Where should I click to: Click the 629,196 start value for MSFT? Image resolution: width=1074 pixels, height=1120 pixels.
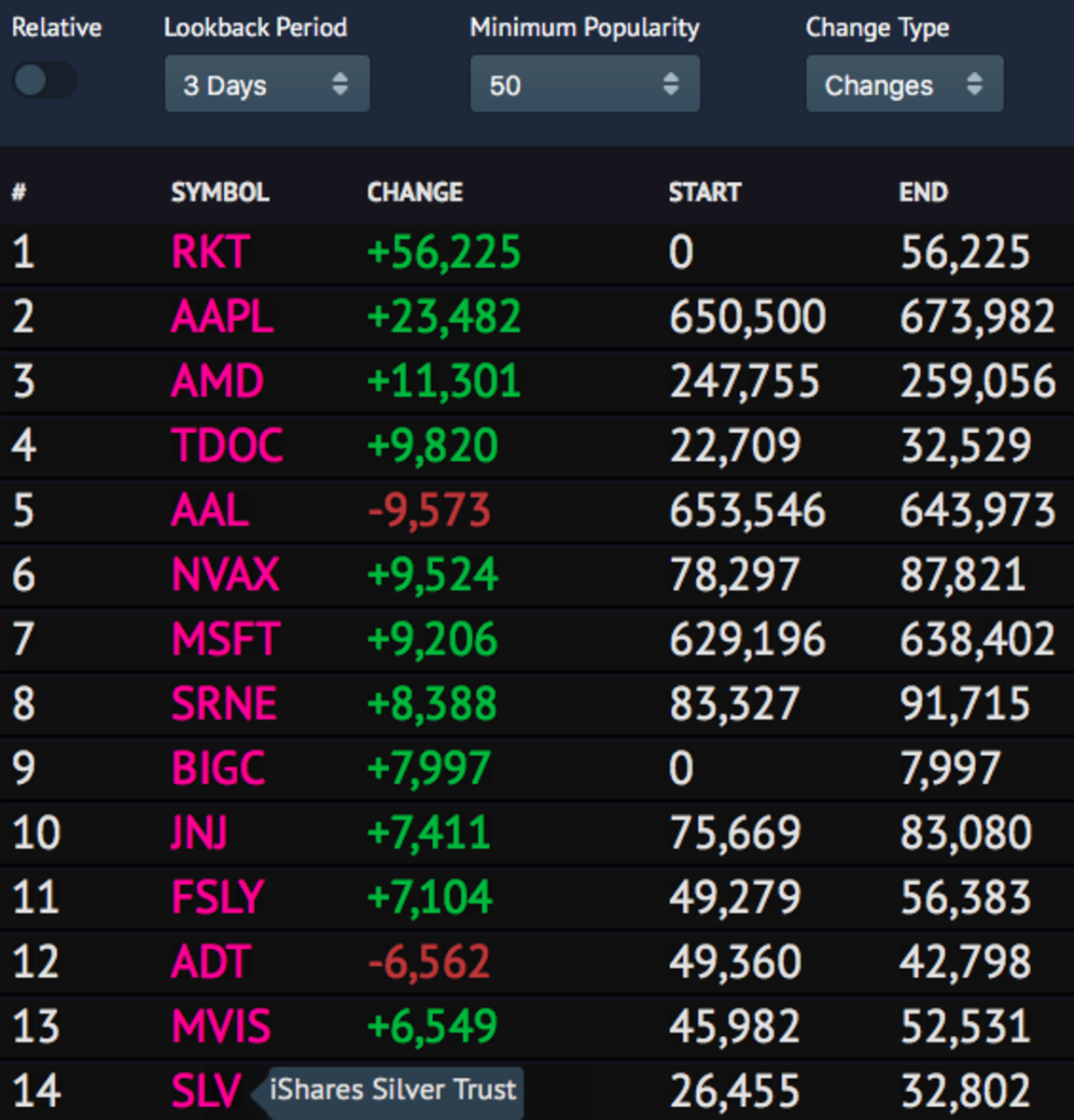[747, 639]
